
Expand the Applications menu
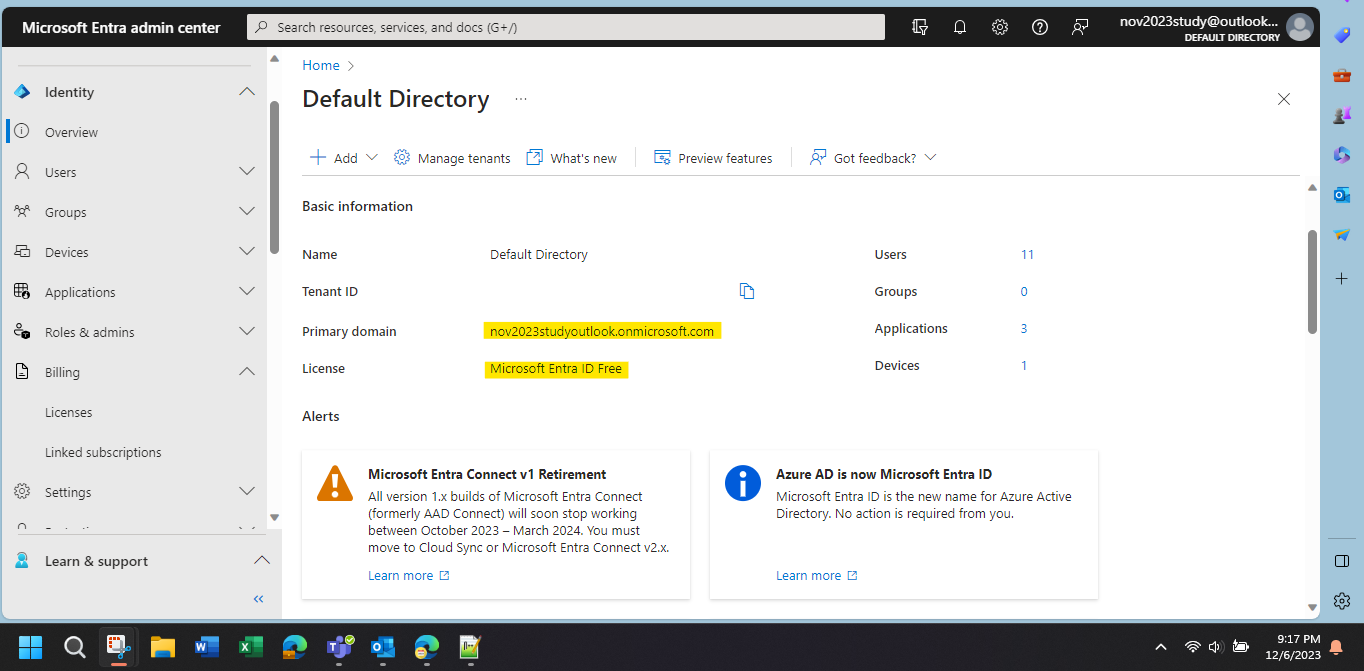247,292
